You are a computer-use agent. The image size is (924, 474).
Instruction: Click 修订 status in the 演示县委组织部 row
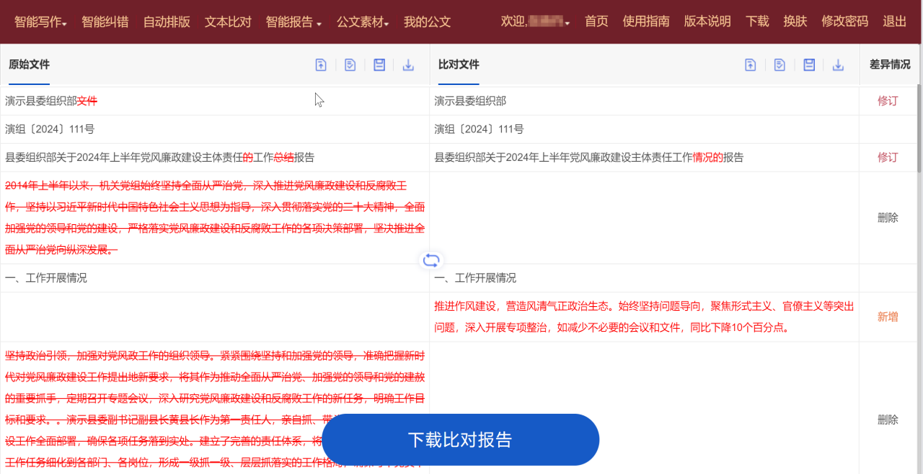click(x=887, y=101)
